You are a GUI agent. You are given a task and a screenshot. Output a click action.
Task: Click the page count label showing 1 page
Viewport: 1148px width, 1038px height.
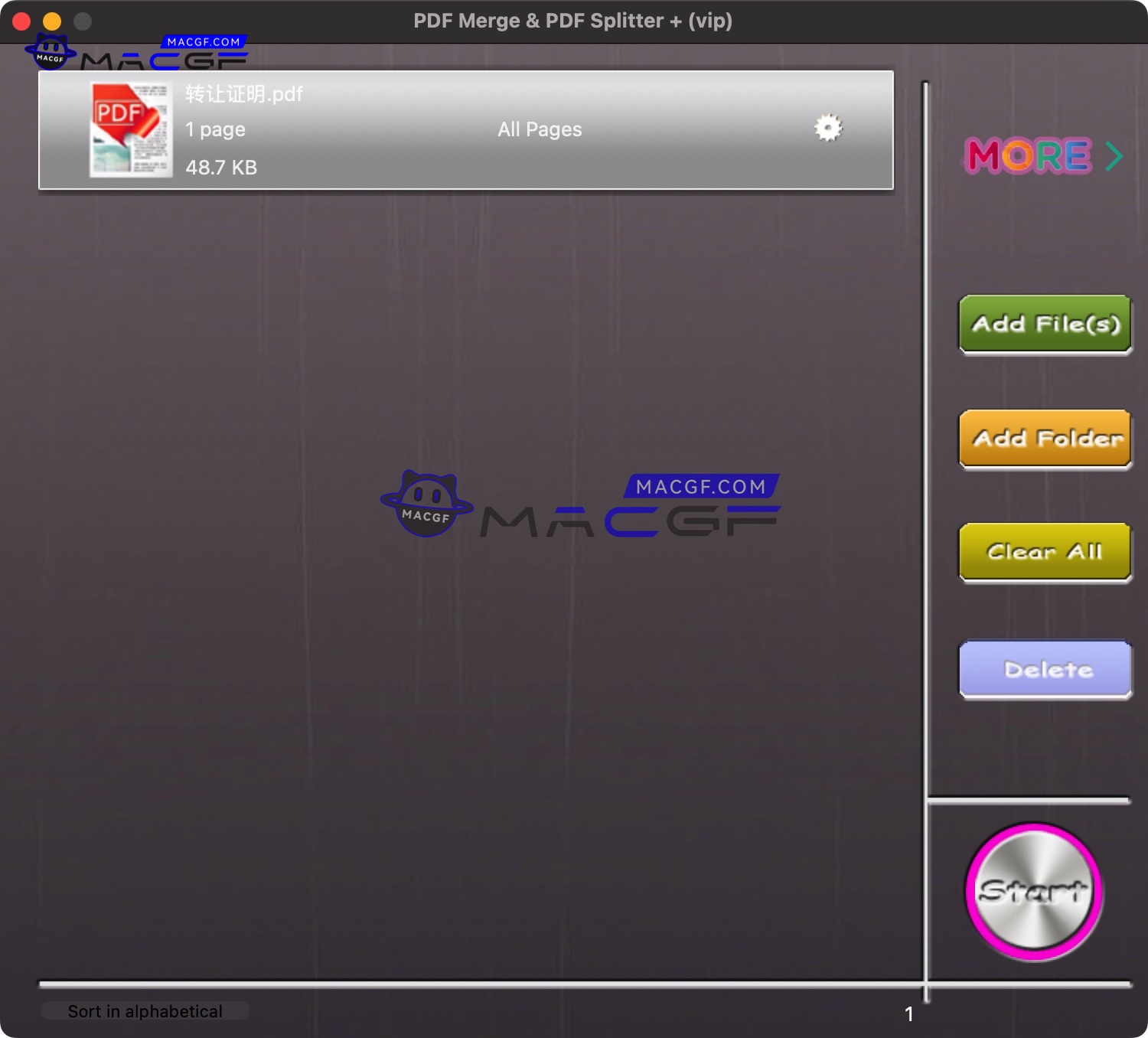215,129
